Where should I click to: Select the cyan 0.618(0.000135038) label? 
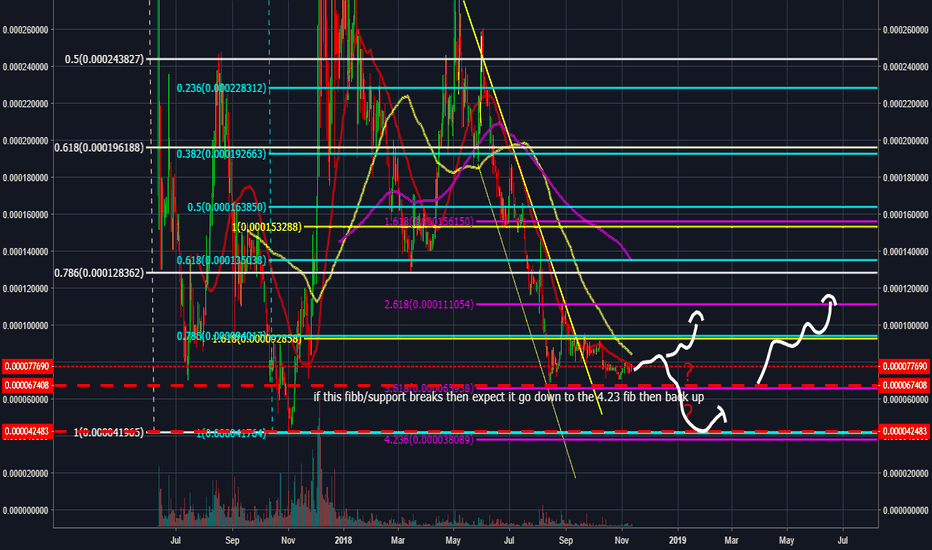(221, 260)
